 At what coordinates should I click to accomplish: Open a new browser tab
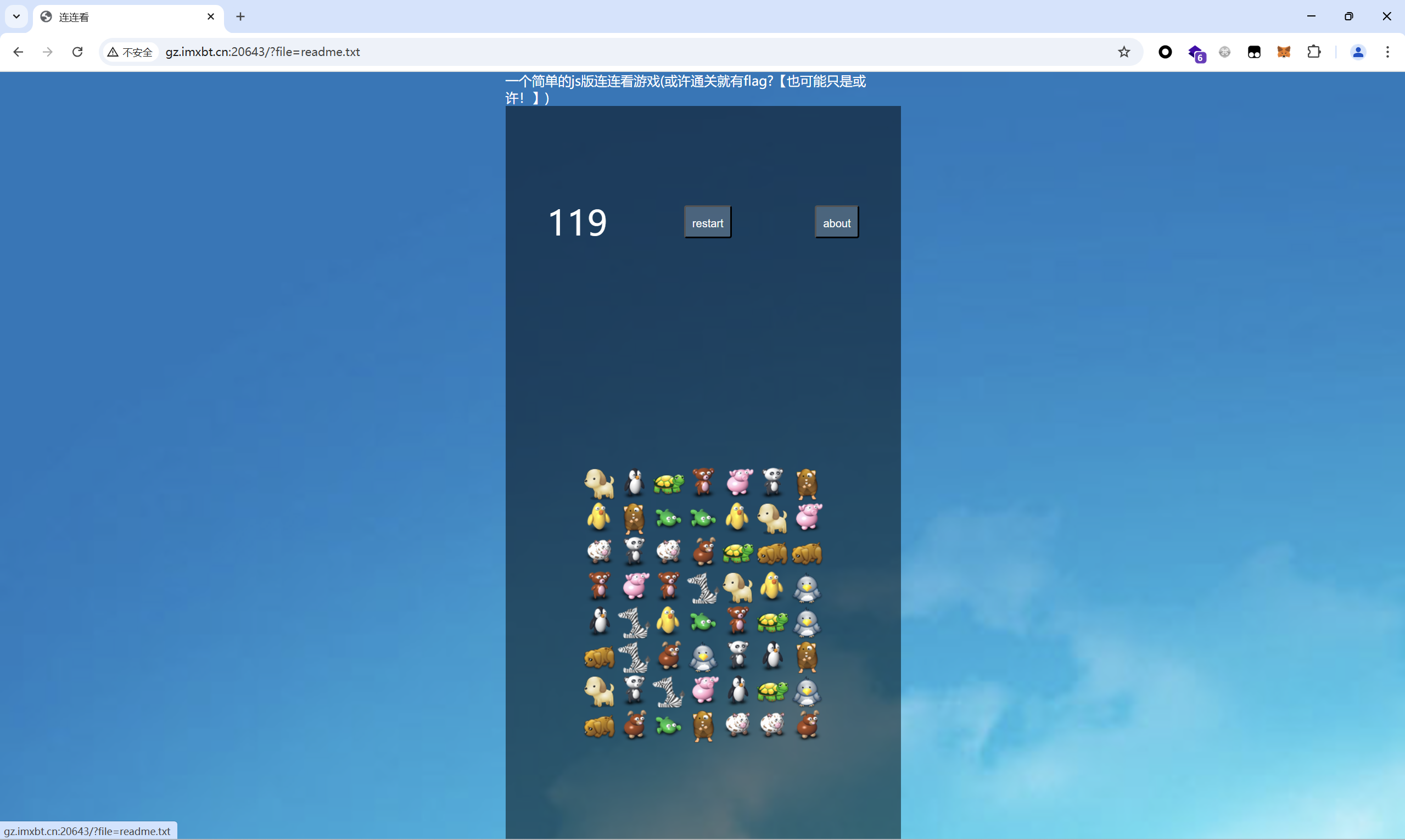point(240,16)
